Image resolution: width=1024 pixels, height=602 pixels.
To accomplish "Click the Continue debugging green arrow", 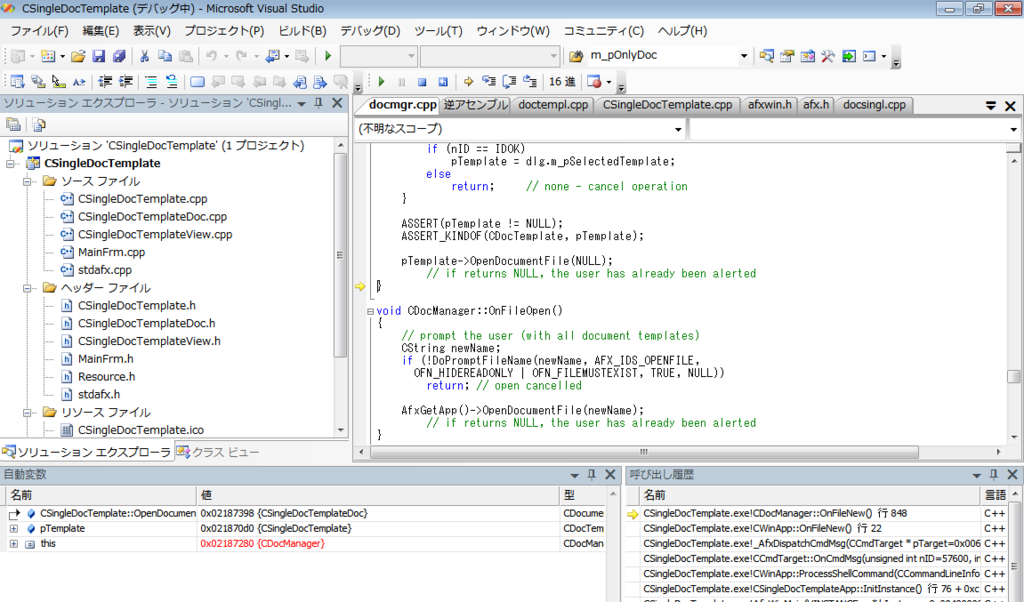I will (x=381, y=82).
